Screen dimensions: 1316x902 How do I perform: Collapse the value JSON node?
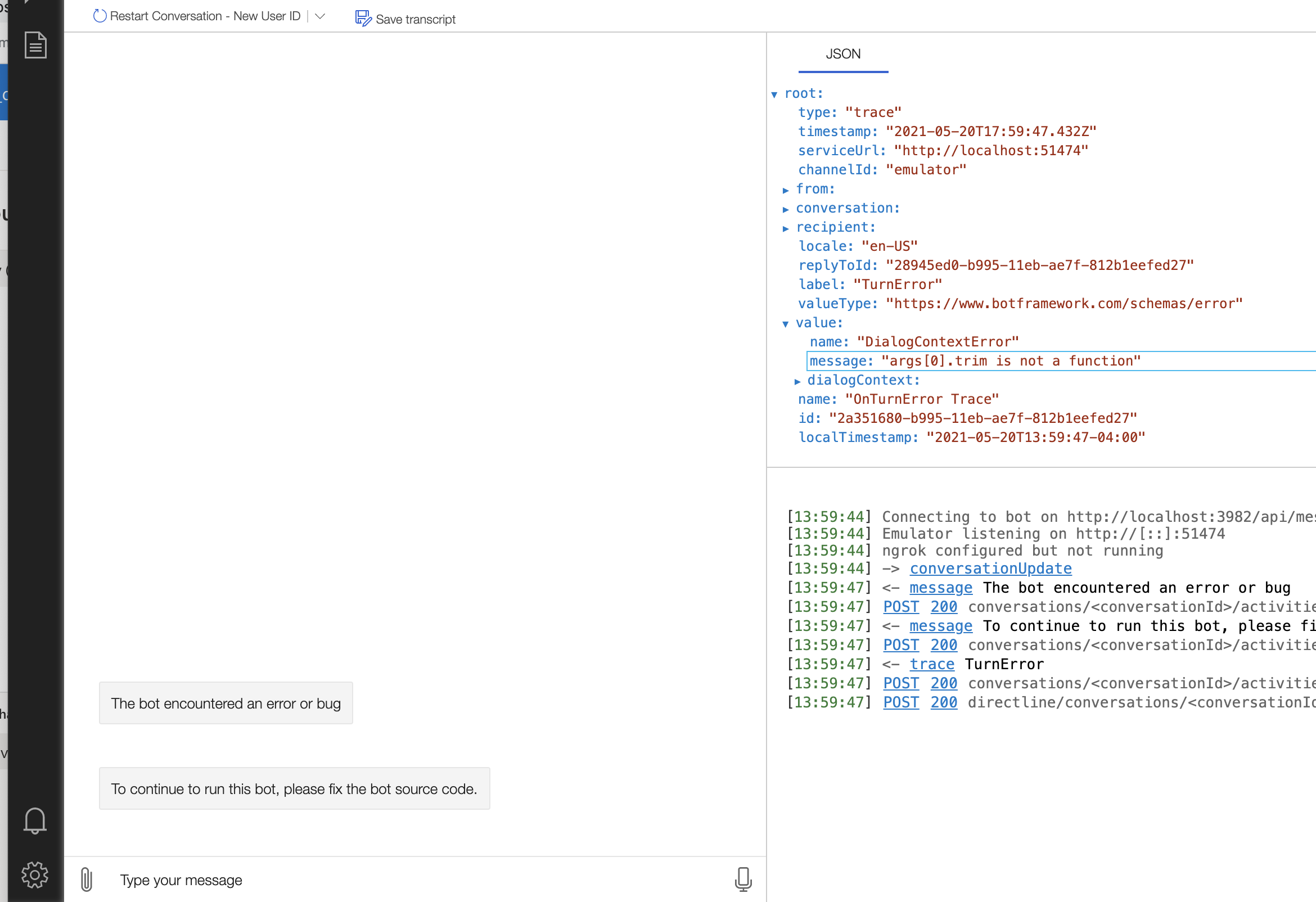point(786,324)
